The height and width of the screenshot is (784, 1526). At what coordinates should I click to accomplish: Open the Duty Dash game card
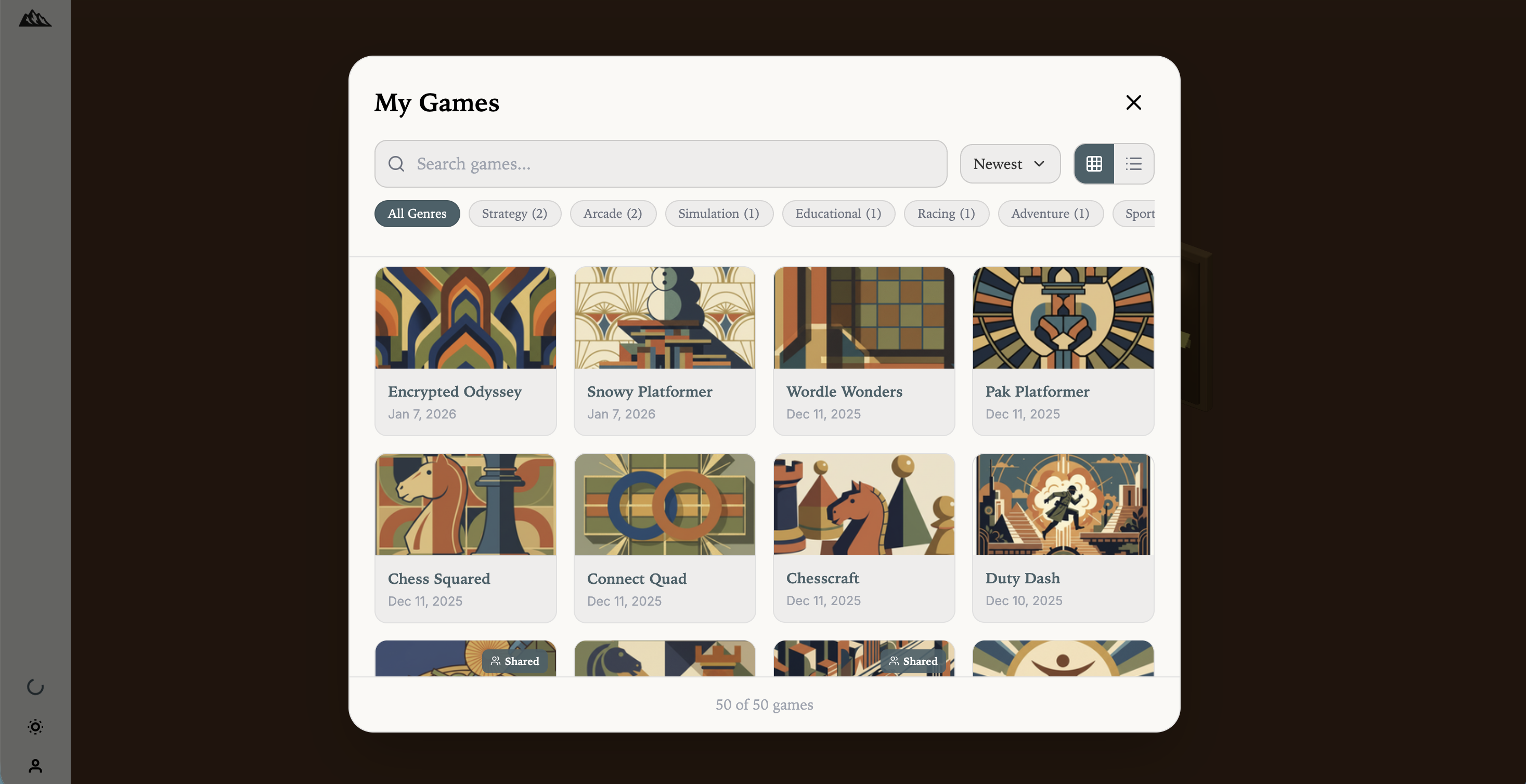coord(1063,537)
